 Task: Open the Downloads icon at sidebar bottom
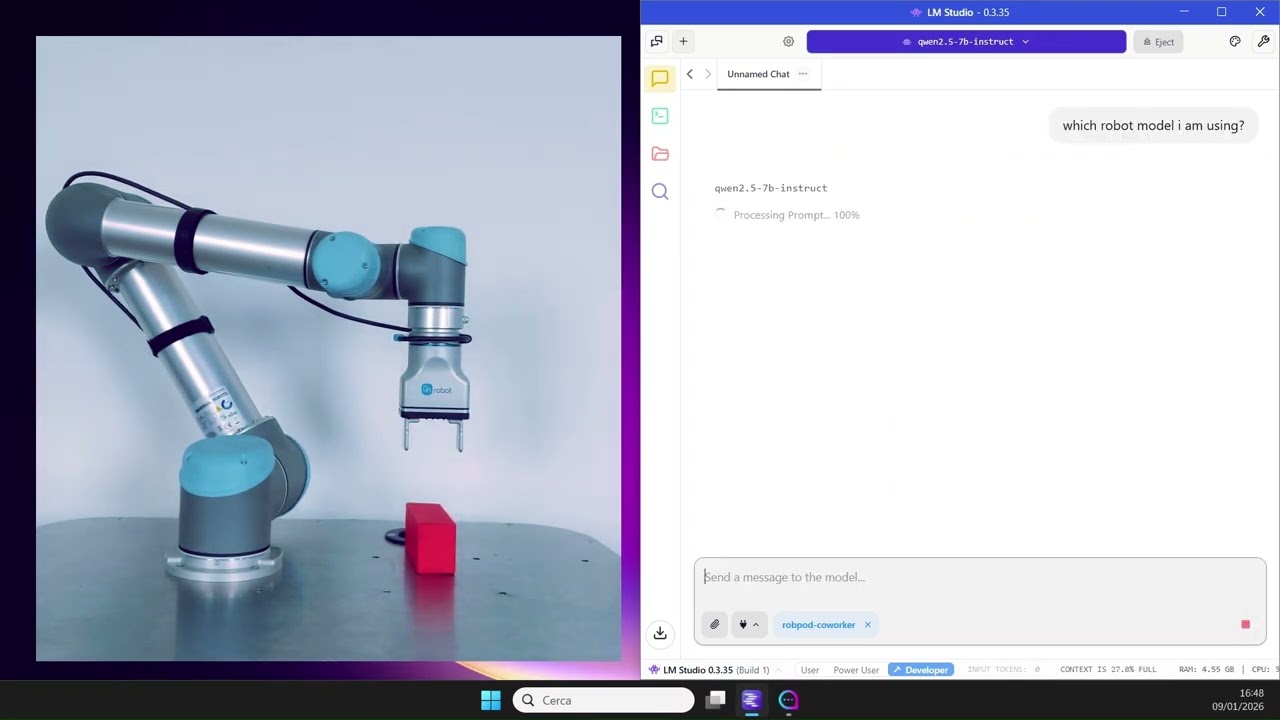pos(660,633)
